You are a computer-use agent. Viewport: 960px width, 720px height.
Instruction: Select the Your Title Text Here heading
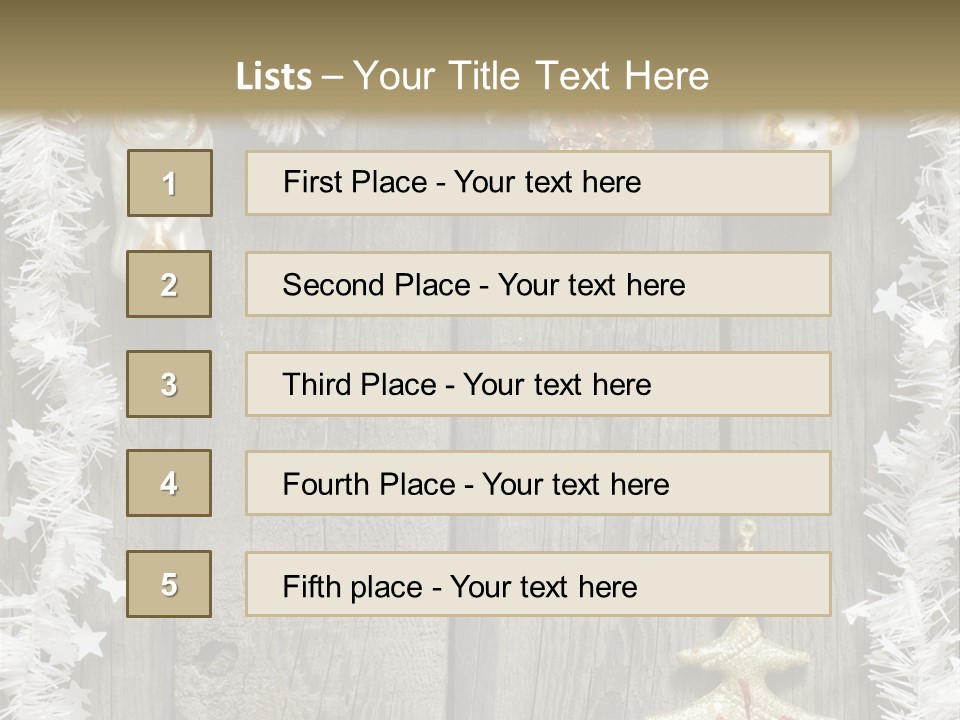531,76
